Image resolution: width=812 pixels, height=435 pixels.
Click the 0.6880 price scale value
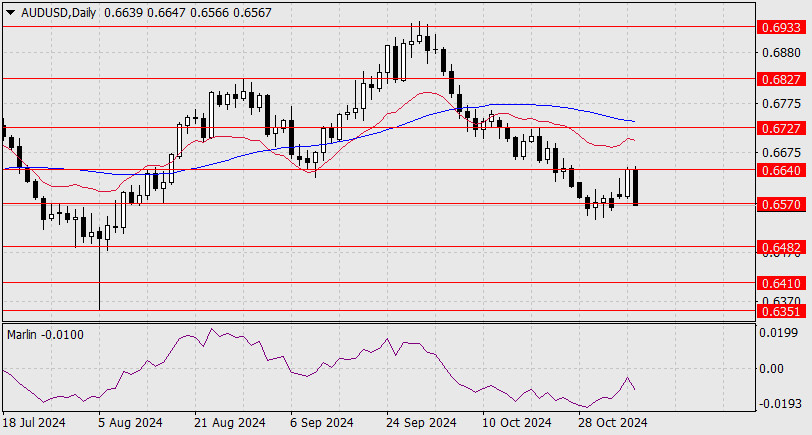(781, 53)
